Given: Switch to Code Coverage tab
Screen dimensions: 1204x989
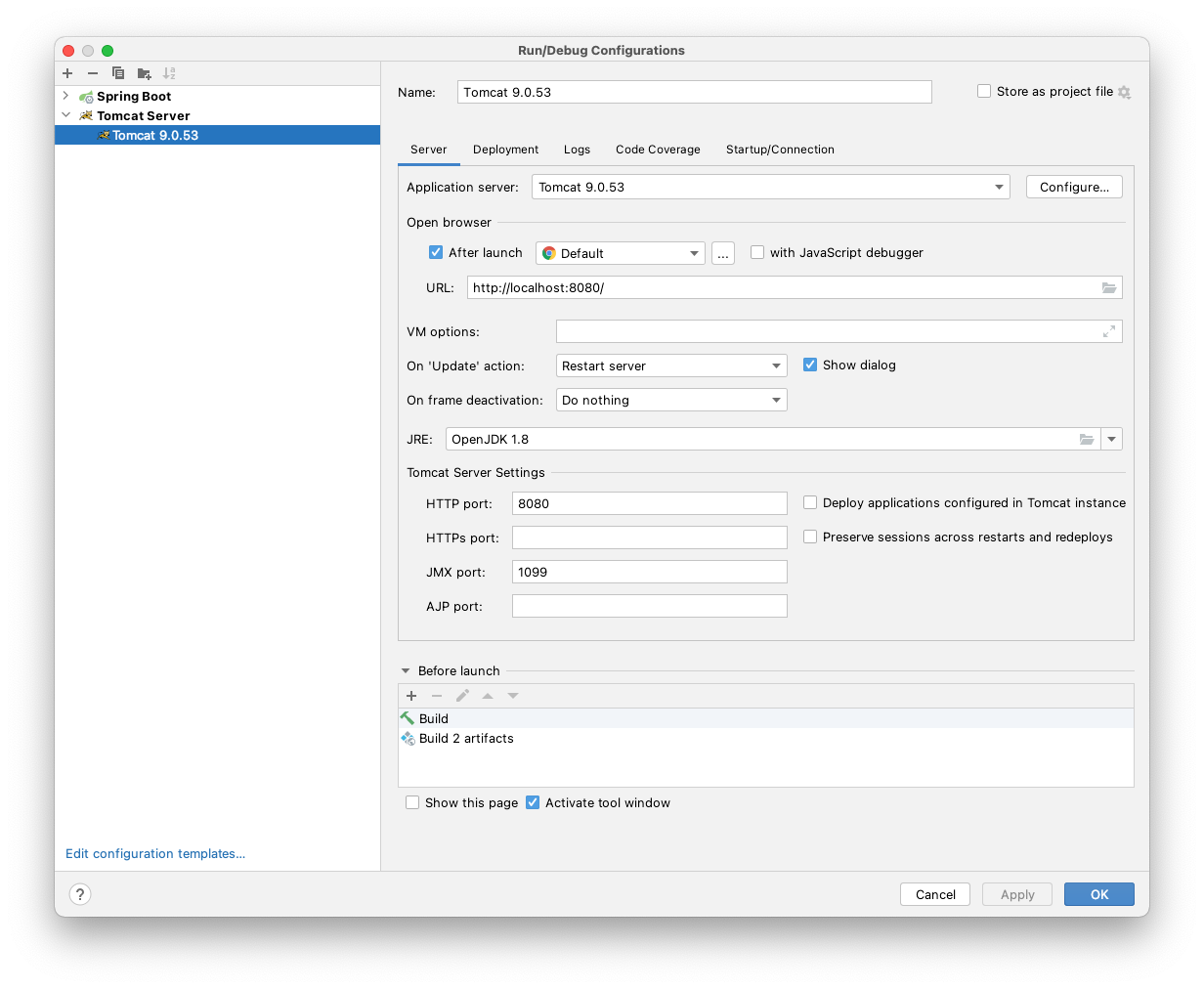Looking at the screenshot, I should point(658,150).
